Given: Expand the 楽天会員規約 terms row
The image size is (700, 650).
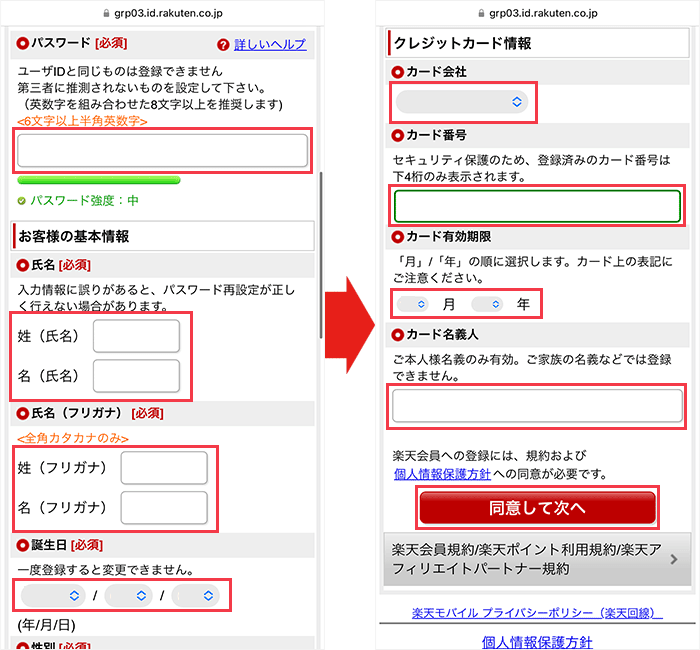Looking at the screenshot, I should pyautogui.click(x=537, y=559).
